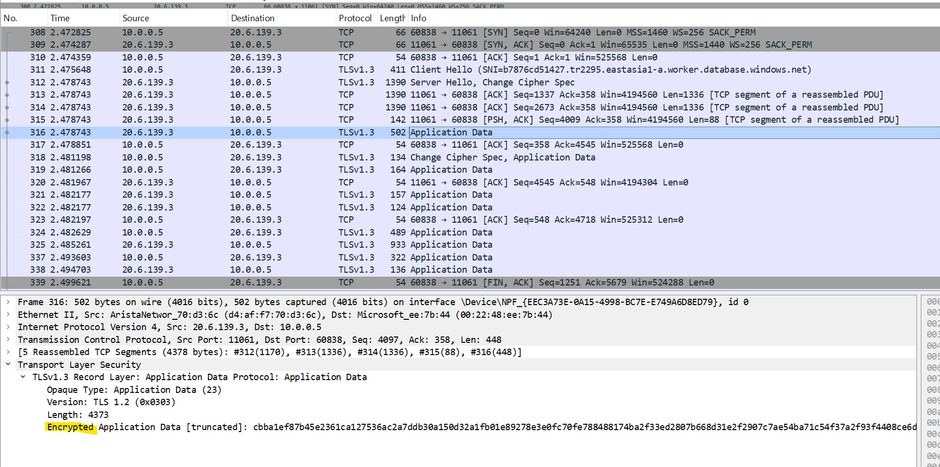The image size is (940, 467).
Task: Select packet 320 ACK Seq=4545 row
Action: click(x=470, y=182)
